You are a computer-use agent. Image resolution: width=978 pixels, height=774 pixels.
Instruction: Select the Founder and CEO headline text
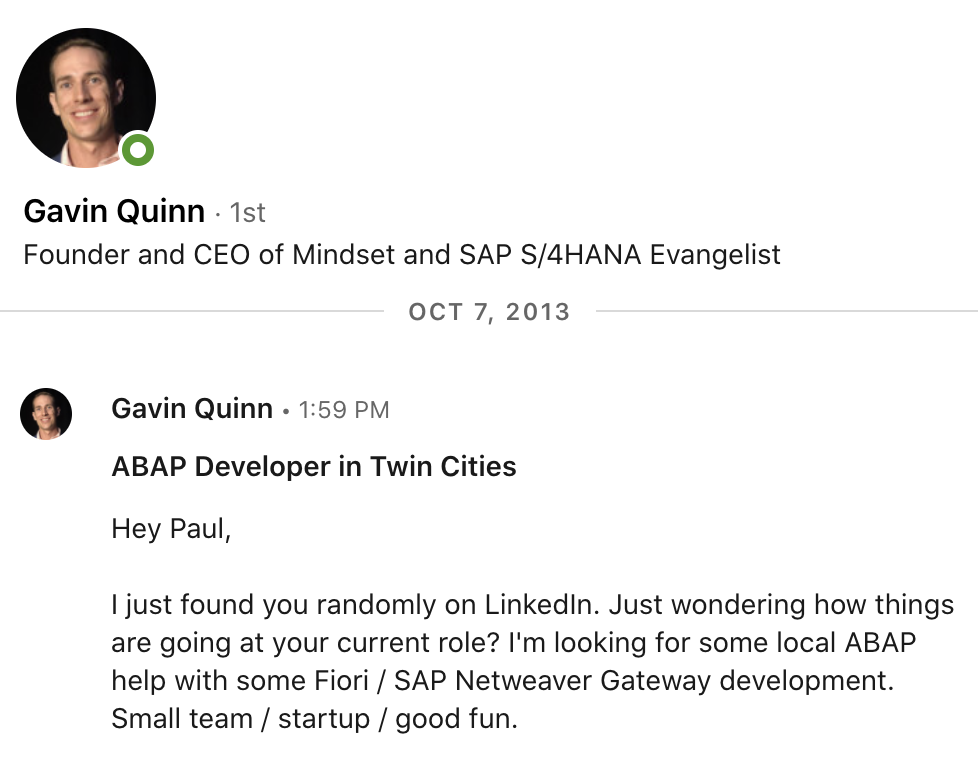pyautogui.click(x=402, y=254)
